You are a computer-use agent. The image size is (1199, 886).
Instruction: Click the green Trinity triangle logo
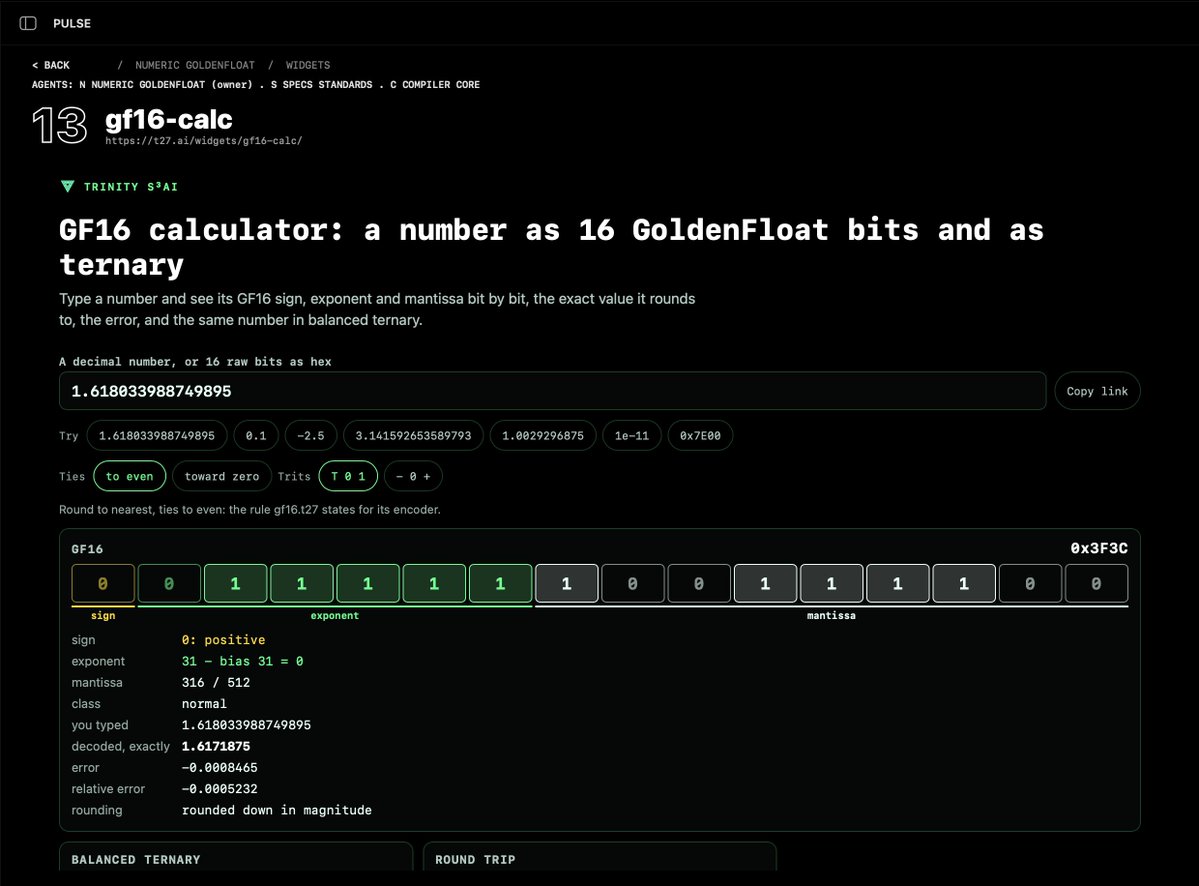pos(67,187)
